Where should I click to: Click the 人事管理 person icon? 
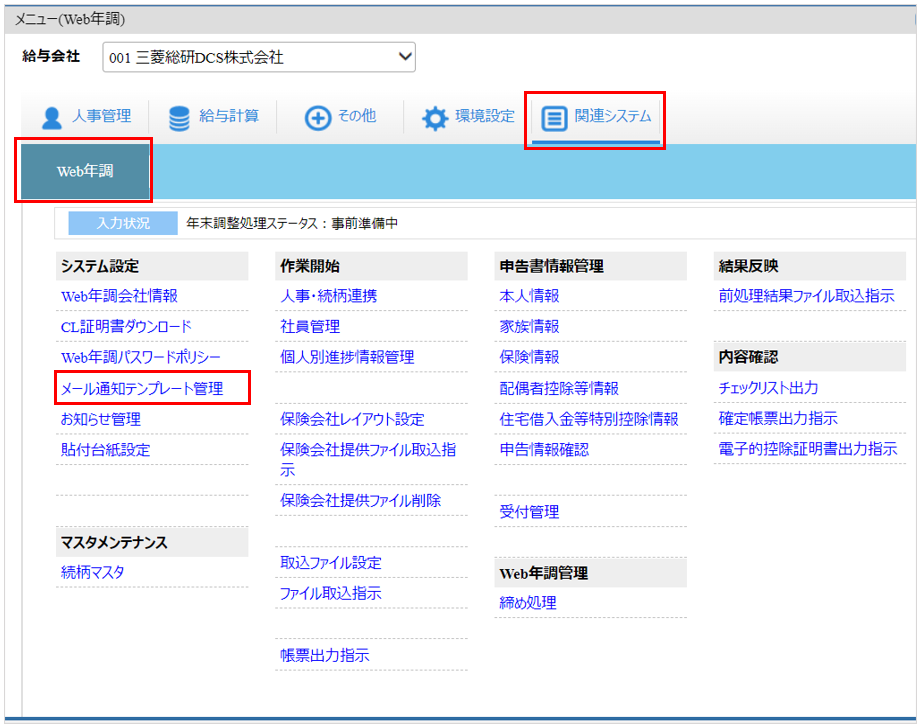point(52,118)
